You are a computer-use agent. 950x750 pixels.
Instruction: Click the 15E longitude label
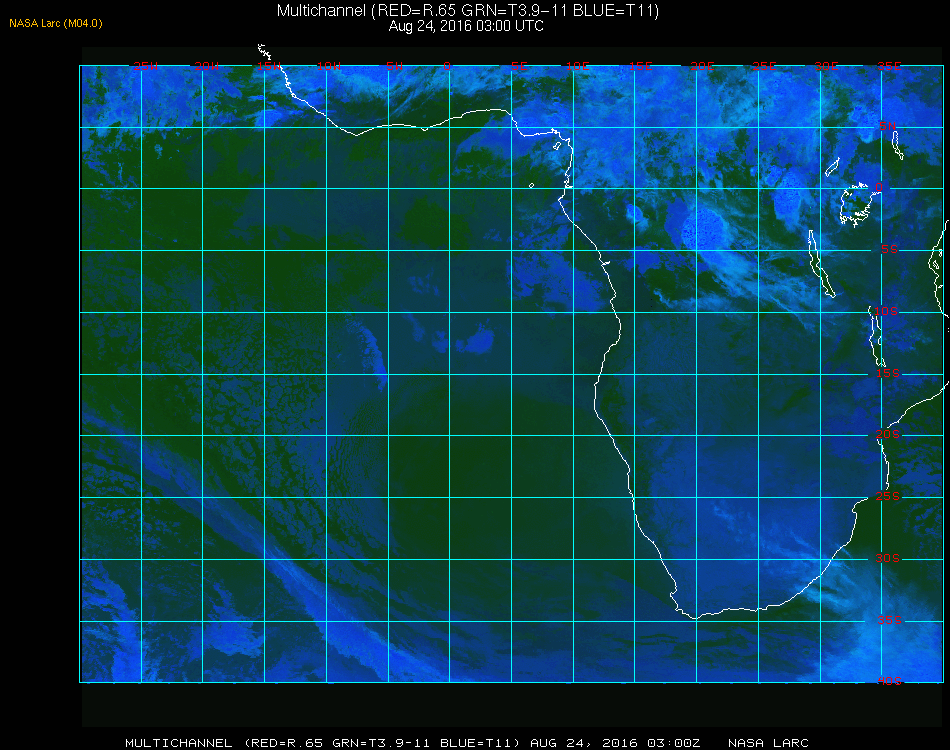[x=640, y=66]
